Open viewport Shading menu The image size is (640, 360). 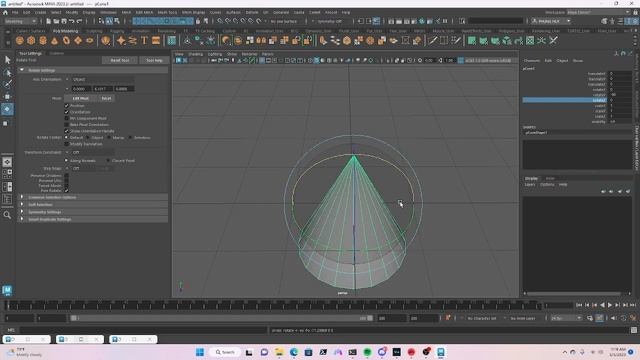[x=195, y=54]
